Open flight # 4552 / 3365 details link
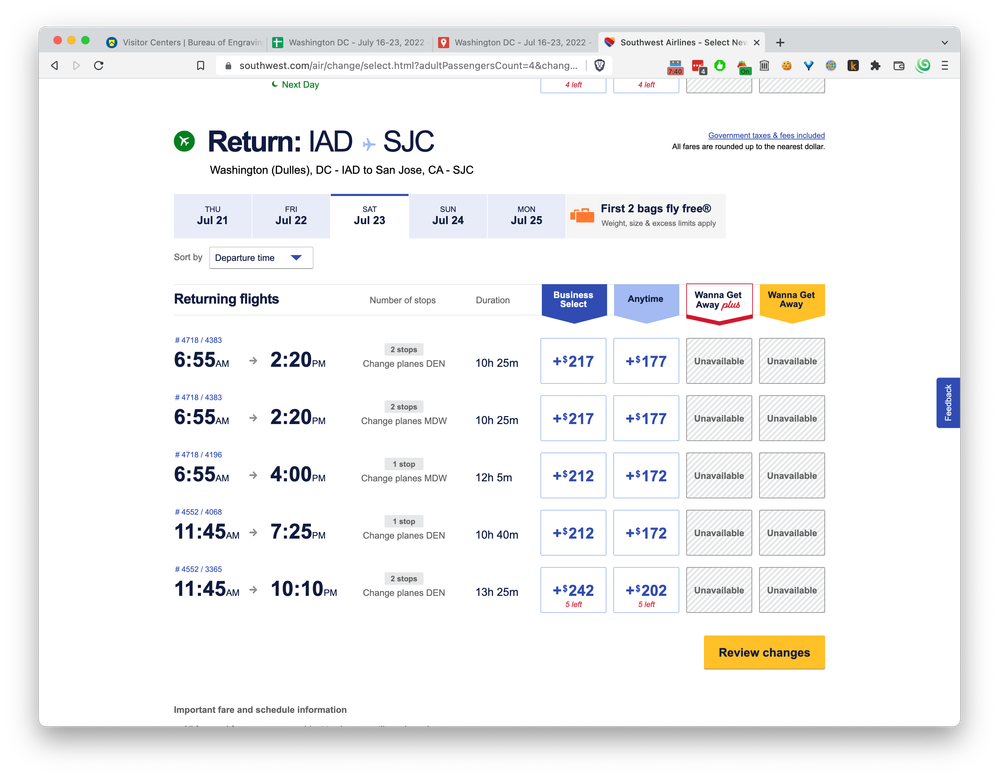 198,570
